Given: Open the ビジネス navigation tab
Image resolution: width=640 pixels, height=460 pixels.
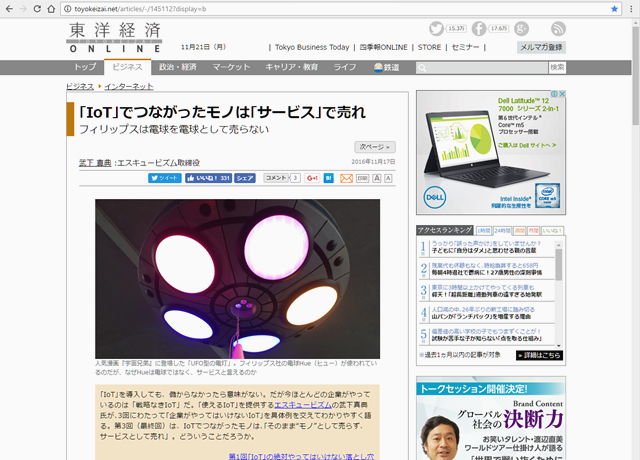Looking at the screenshot, I should [127, 67].
